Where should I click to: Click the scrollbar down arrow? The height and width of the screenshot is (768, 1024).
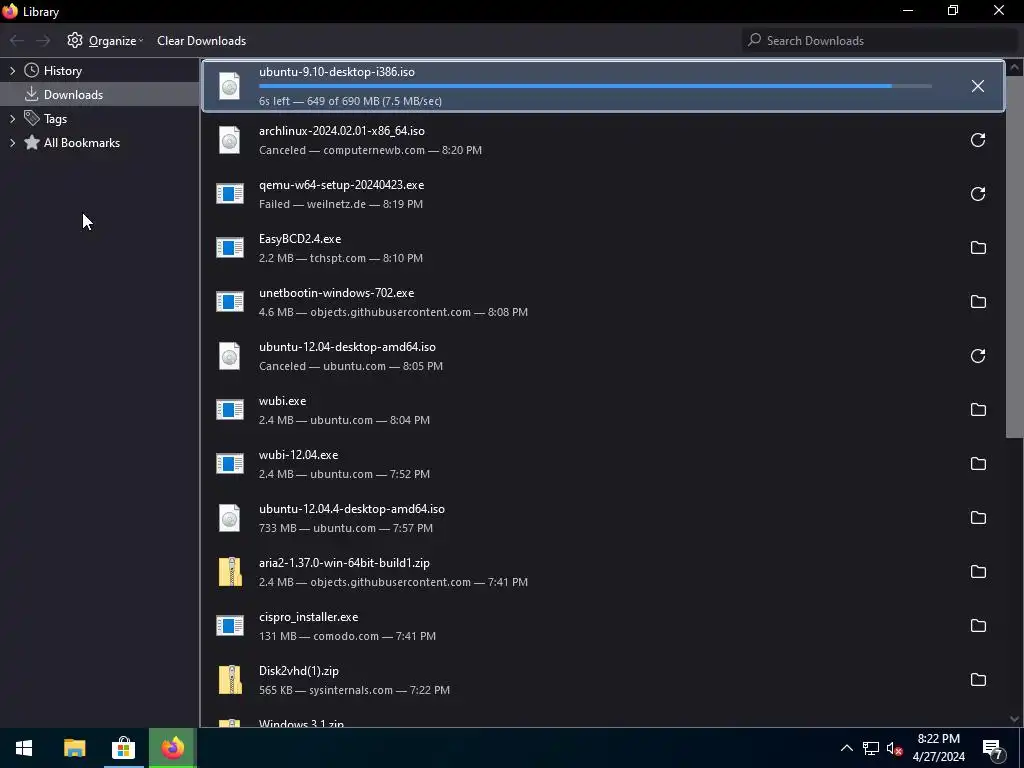pyautogui.click(x=1014, y=718)
